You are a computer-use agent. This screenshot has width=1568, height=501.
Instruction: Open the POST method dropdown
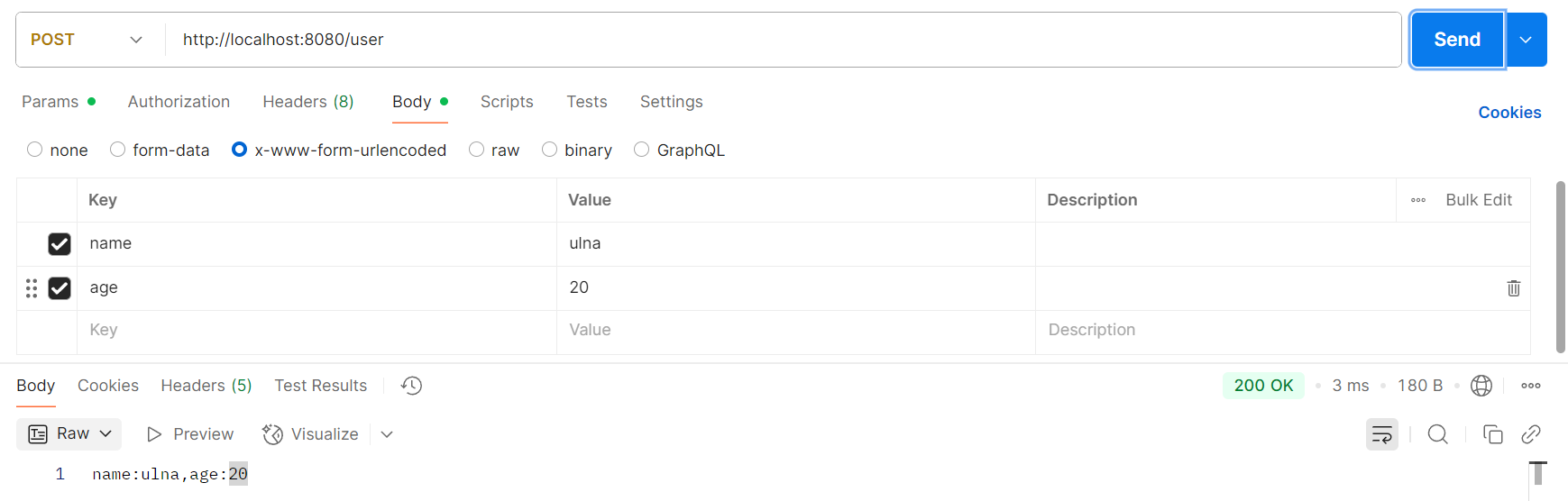click(87, 40)
